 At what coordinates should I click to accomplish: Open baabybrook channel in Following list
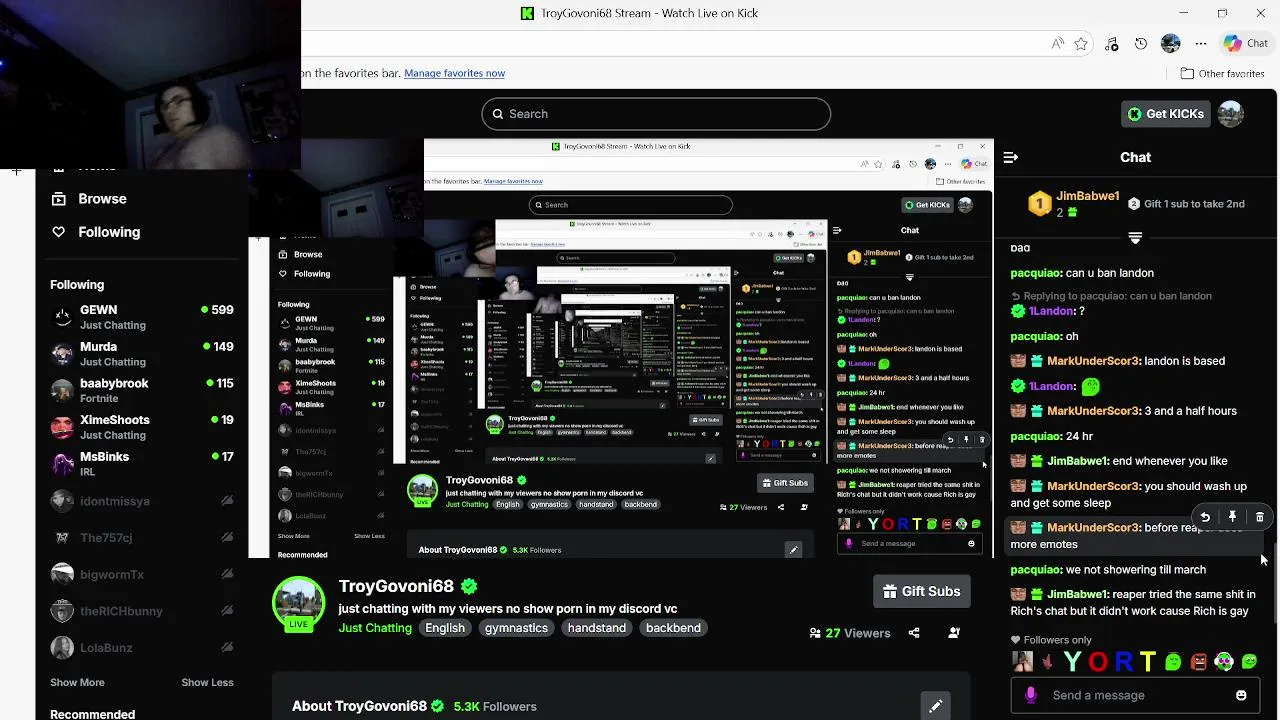point(141,390)
